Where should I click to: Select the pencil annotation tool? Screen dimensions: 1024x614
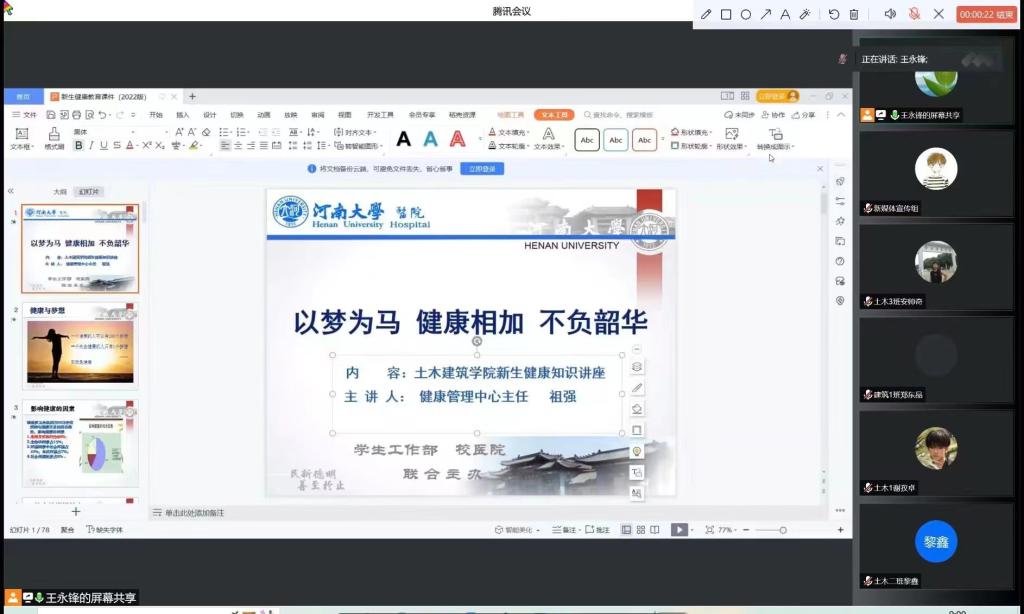tap(706, 14)
